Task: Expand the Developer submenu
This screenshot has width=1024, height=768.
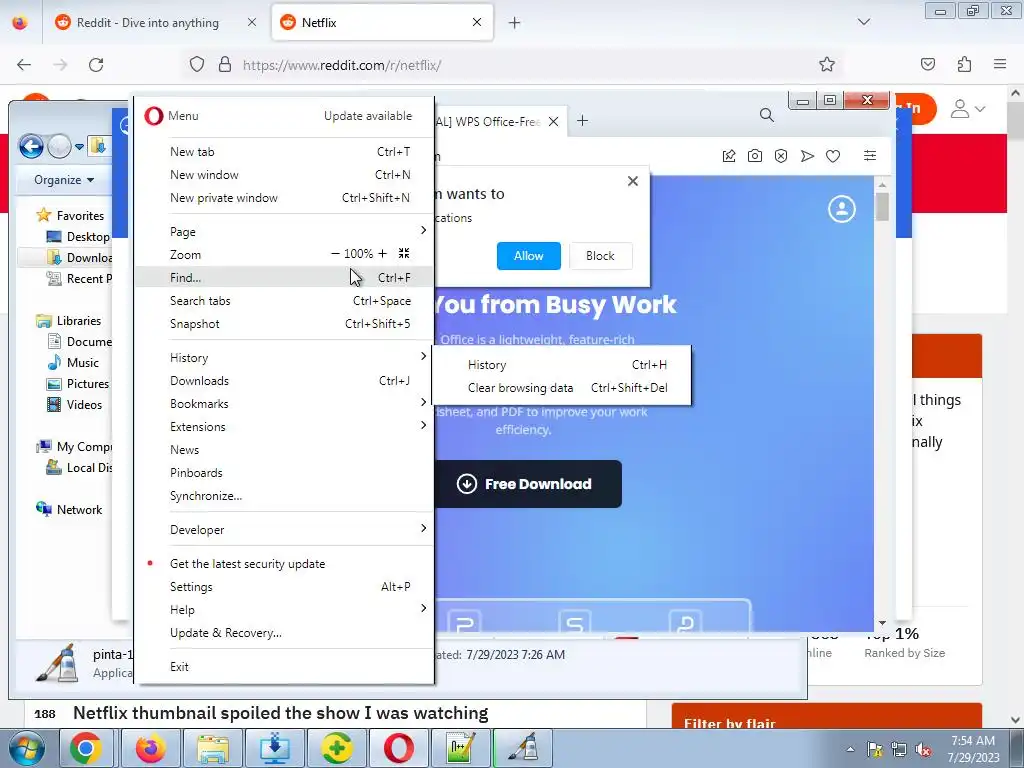Action: 283,530
